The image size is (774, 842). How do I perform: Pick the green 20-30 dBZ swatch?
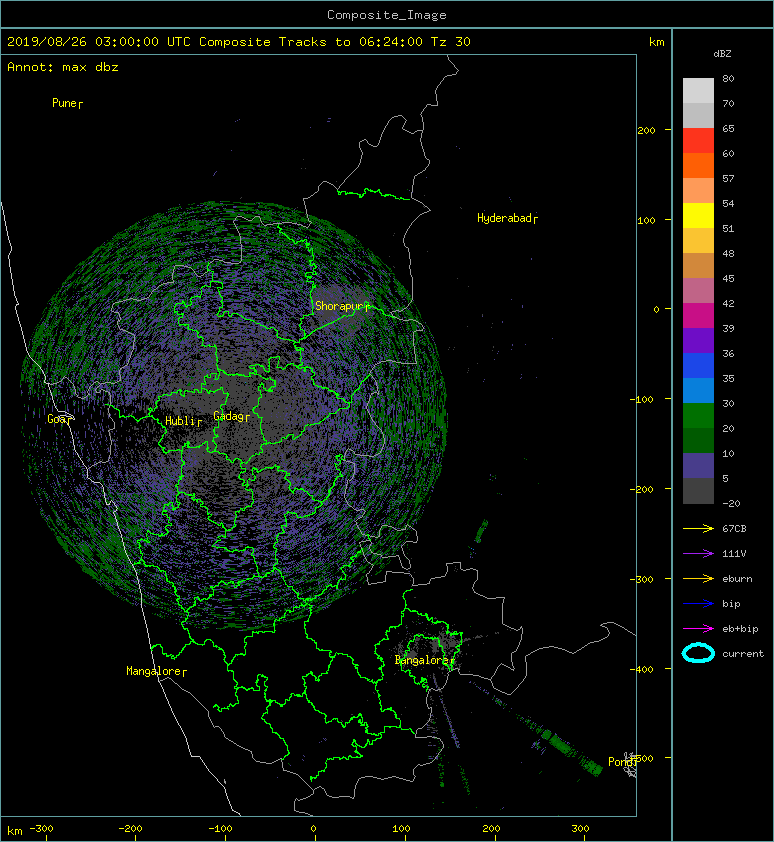698,416
